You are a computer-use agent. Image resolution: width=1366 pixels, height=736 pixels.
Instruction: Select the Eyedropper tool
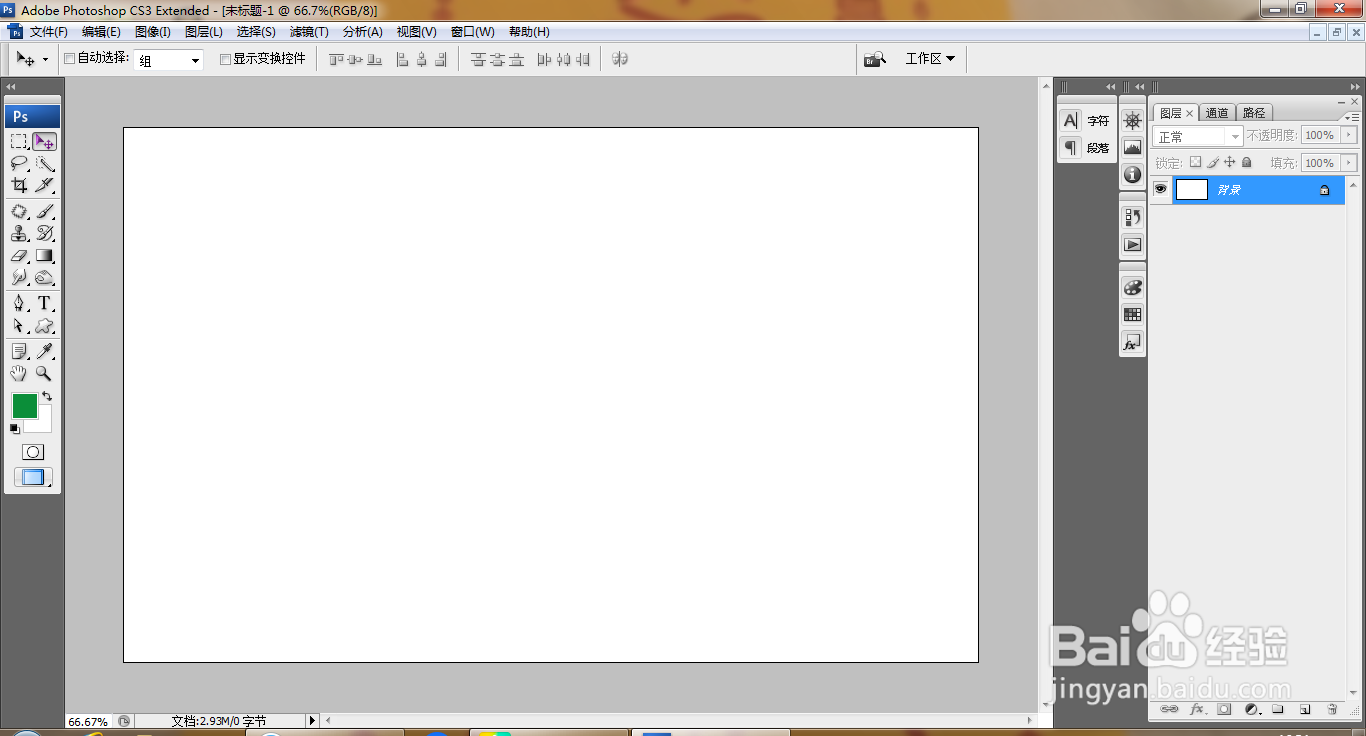pos(45,351)
